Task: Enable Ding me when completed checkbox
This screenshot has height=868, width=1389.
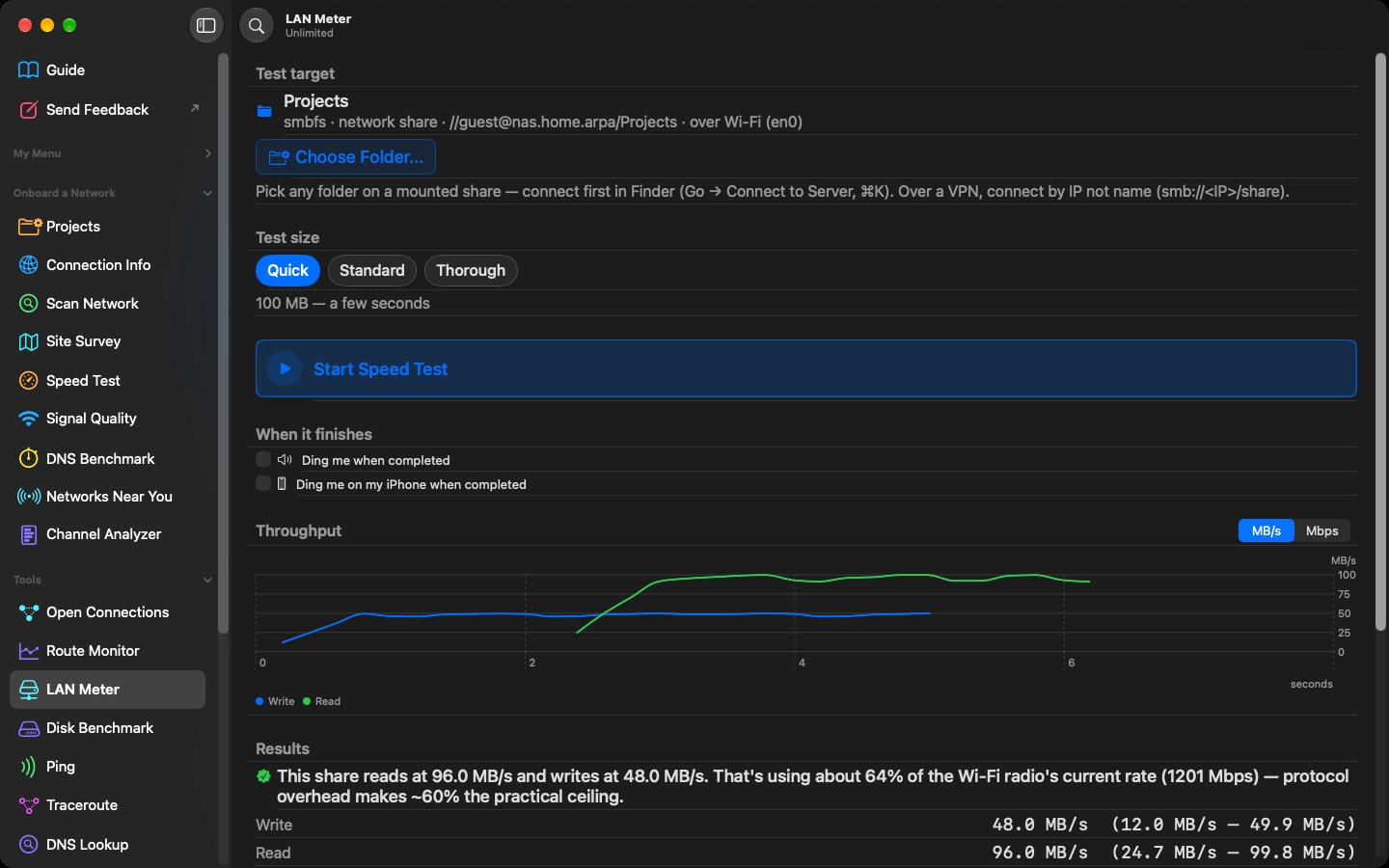Action: coord(263,460)
